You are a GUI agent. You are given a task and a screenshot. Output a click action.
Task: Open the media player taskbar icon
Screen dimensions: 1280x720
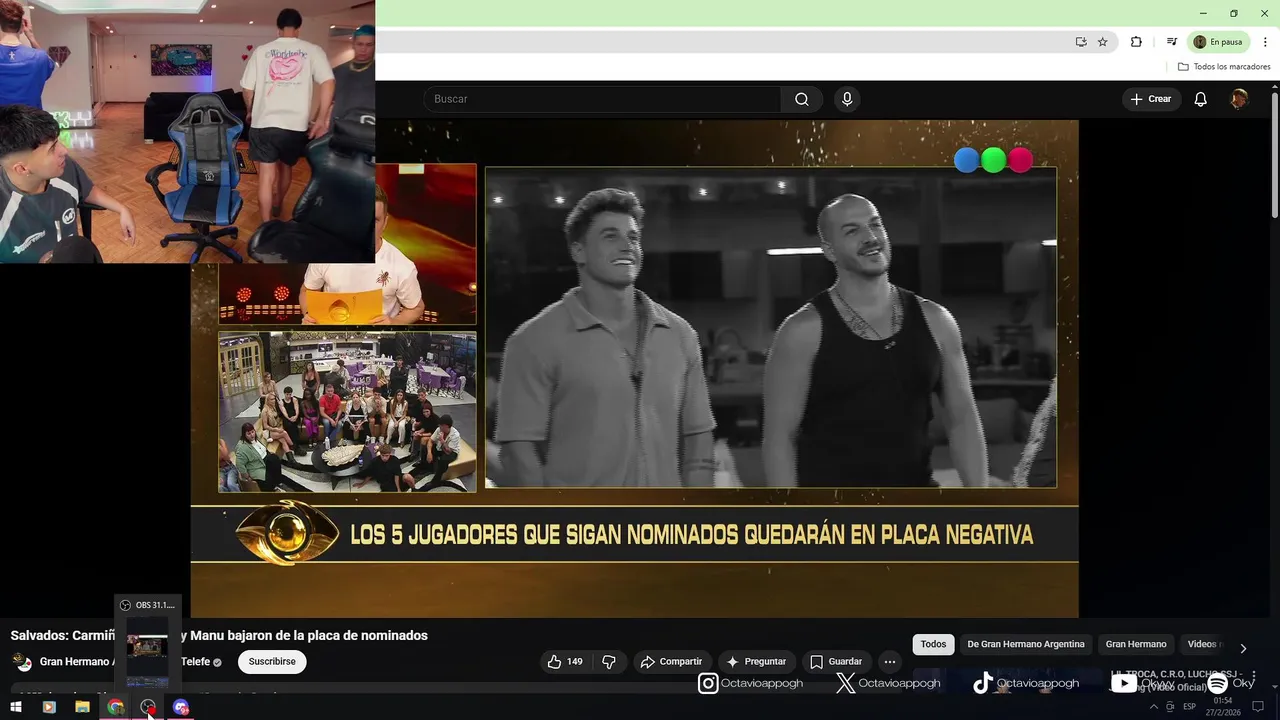pos(49,707)
